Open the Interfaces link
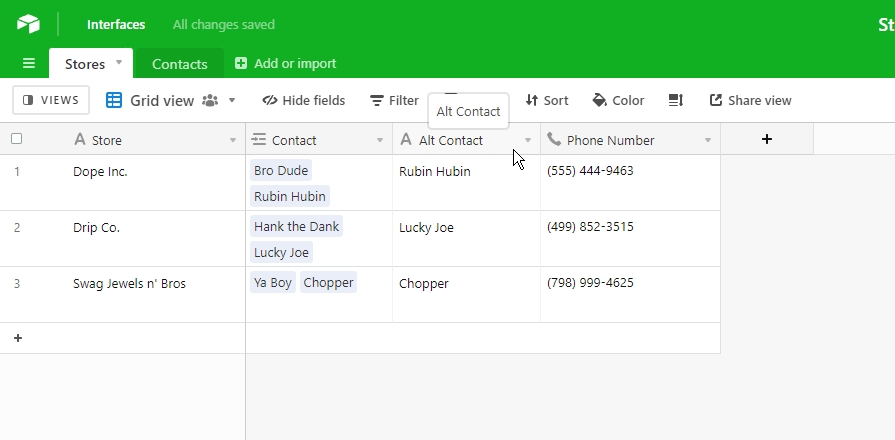Screen dimensions: 895x440 tap(116, 25)
